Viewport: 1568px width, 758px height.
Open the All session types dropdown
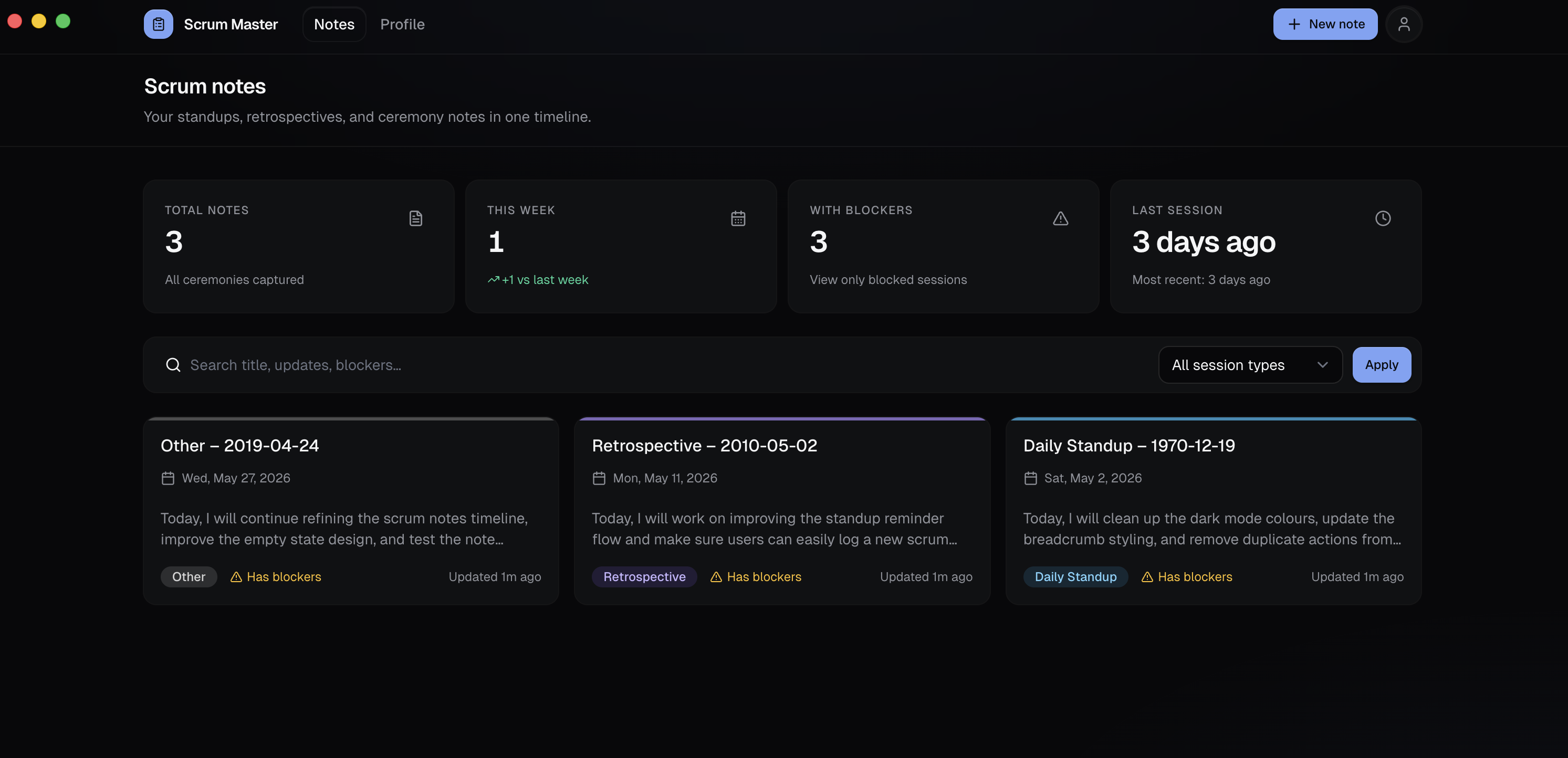pyautogui.click(x=1250, y=365)
